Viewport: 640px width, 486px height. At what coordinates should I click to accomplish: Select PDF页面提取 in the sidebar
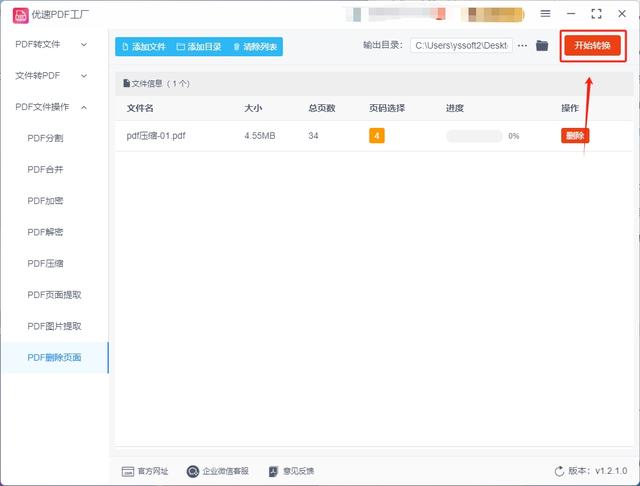coord(54,295)
